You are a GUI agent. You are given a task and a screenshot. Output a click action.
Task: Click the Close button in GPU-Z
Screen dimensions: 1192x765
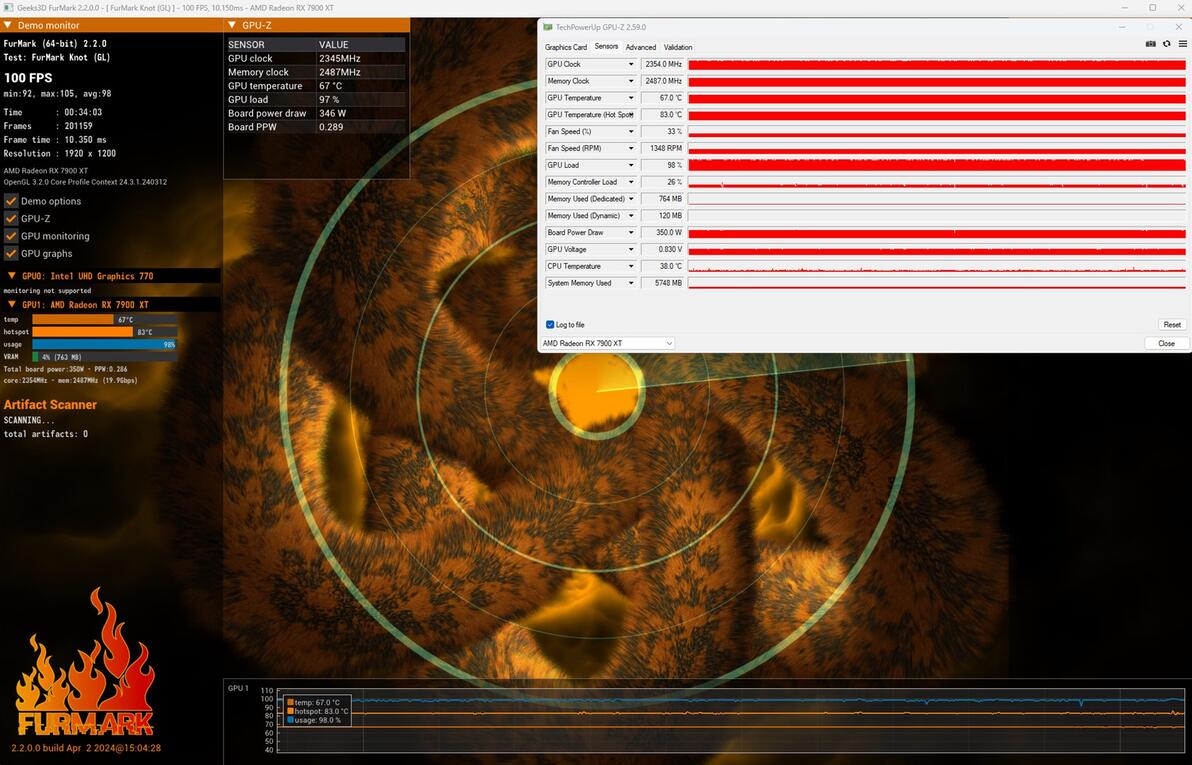coord(1166,343)
